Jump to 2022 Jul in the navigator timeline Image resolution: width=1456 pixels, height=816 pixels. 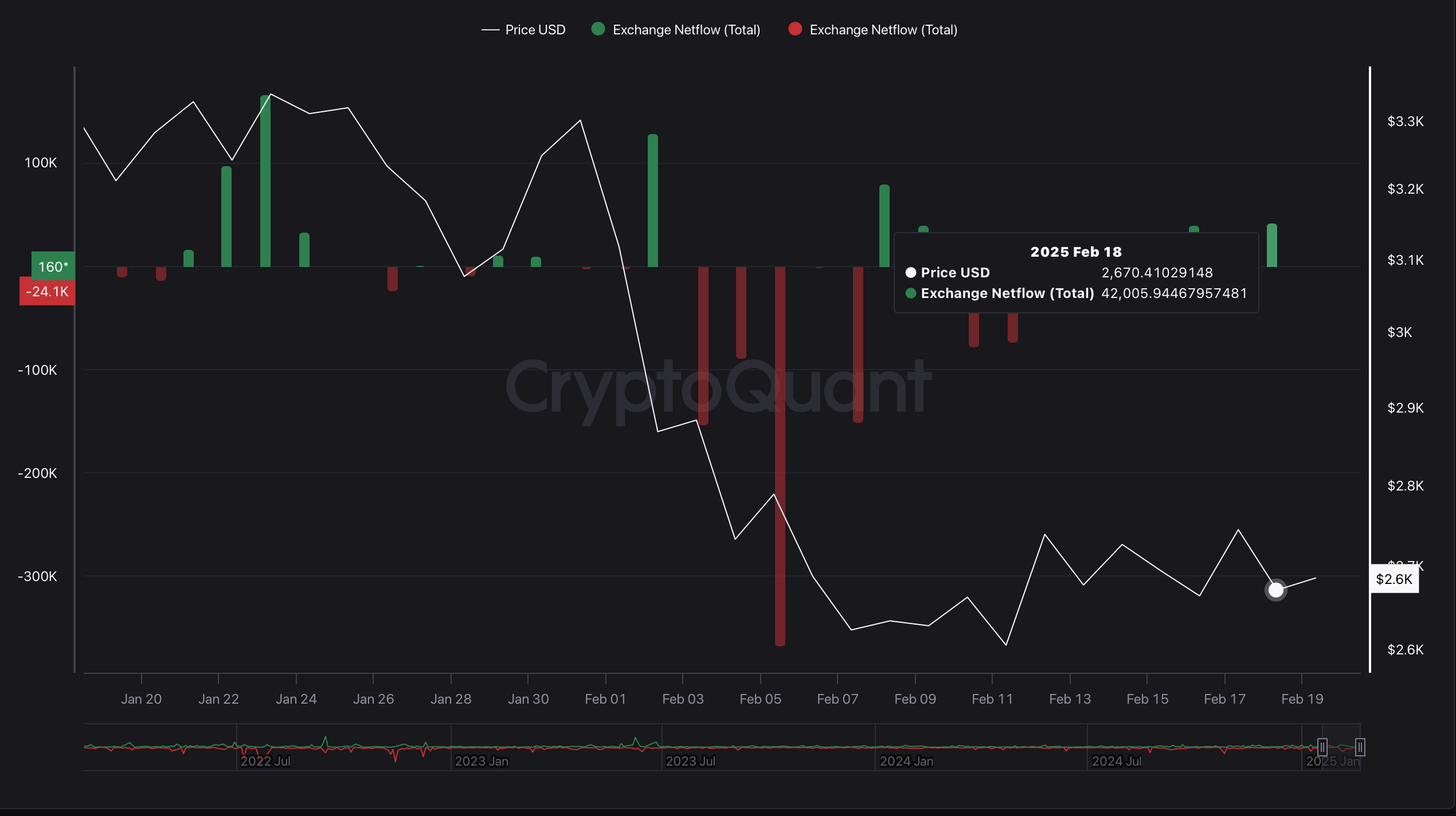265,761
